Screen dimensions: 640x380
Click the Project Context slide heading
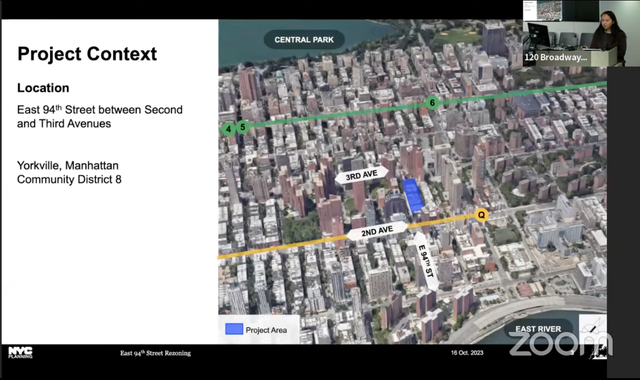[87, 54]
